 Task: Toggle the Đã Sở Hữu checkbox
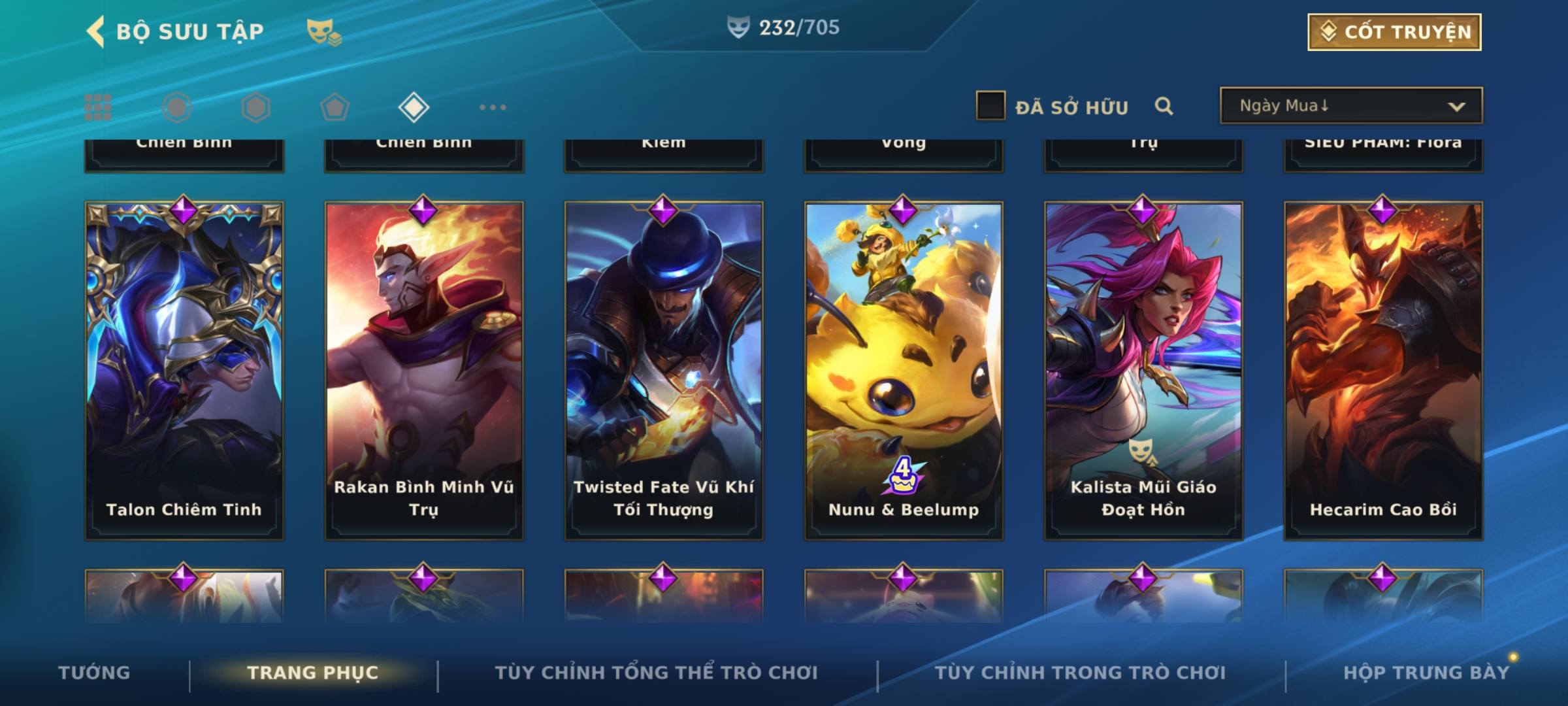(990, 106)
